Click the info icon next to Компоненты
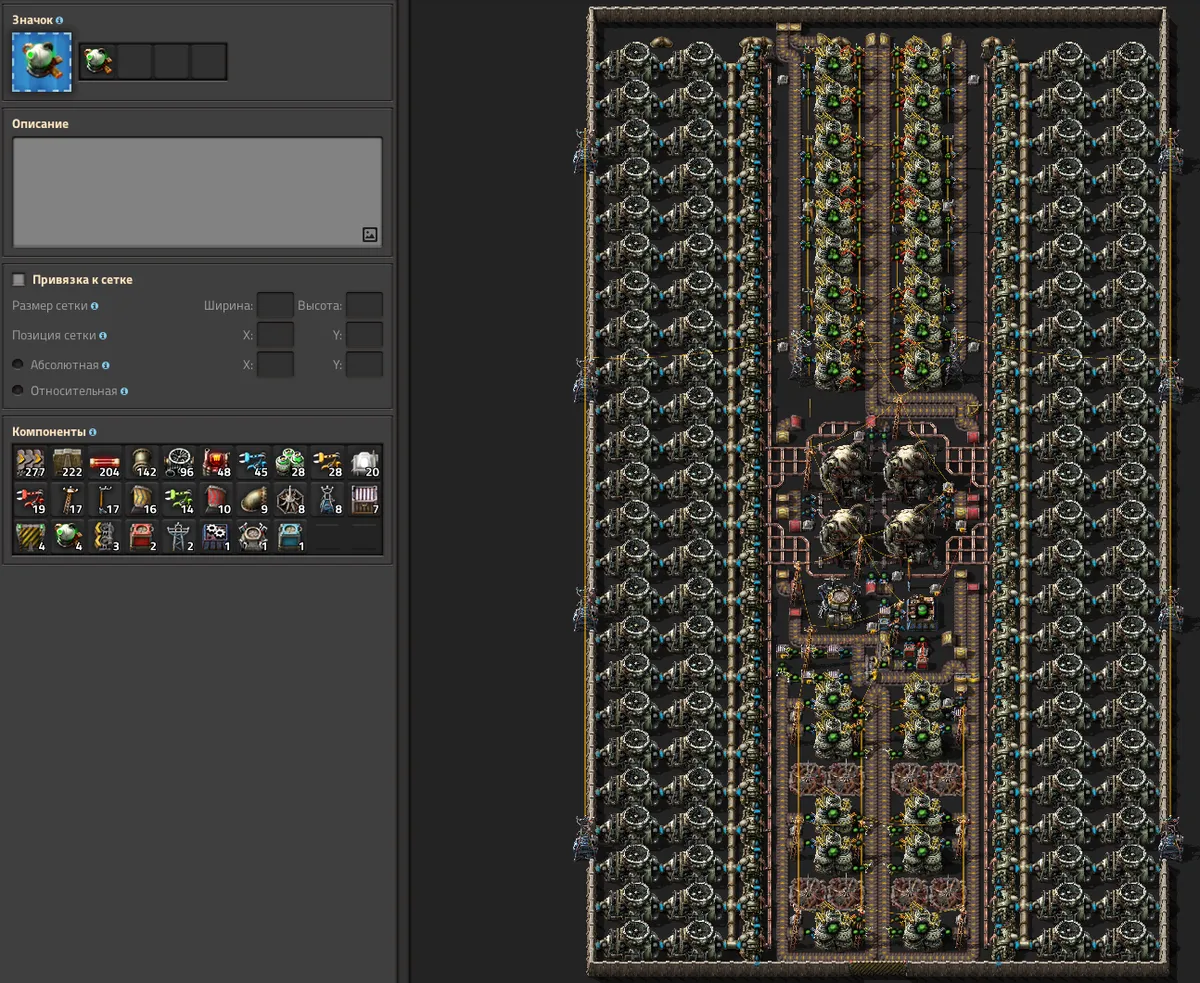 click(93, 432)
